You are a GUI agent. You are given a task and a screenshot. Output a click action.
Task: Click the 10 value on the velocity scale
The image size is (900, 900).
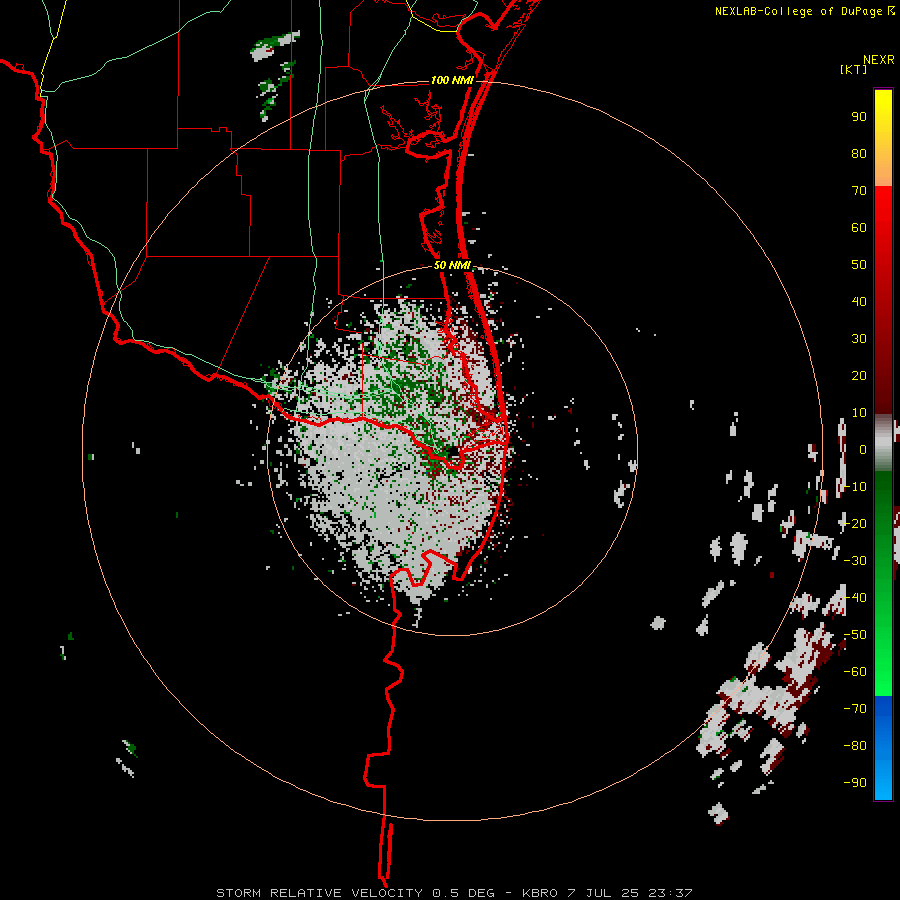coord(859,413)
